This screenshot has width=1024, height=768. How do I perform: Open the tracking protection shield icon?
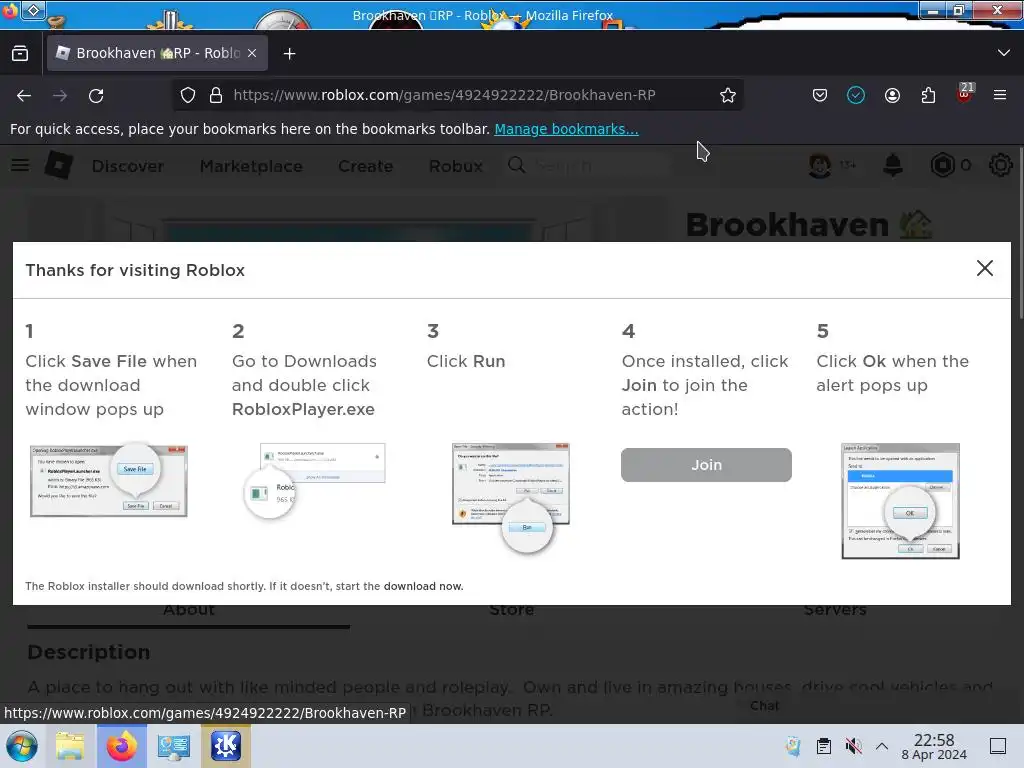tap(188, 95)
